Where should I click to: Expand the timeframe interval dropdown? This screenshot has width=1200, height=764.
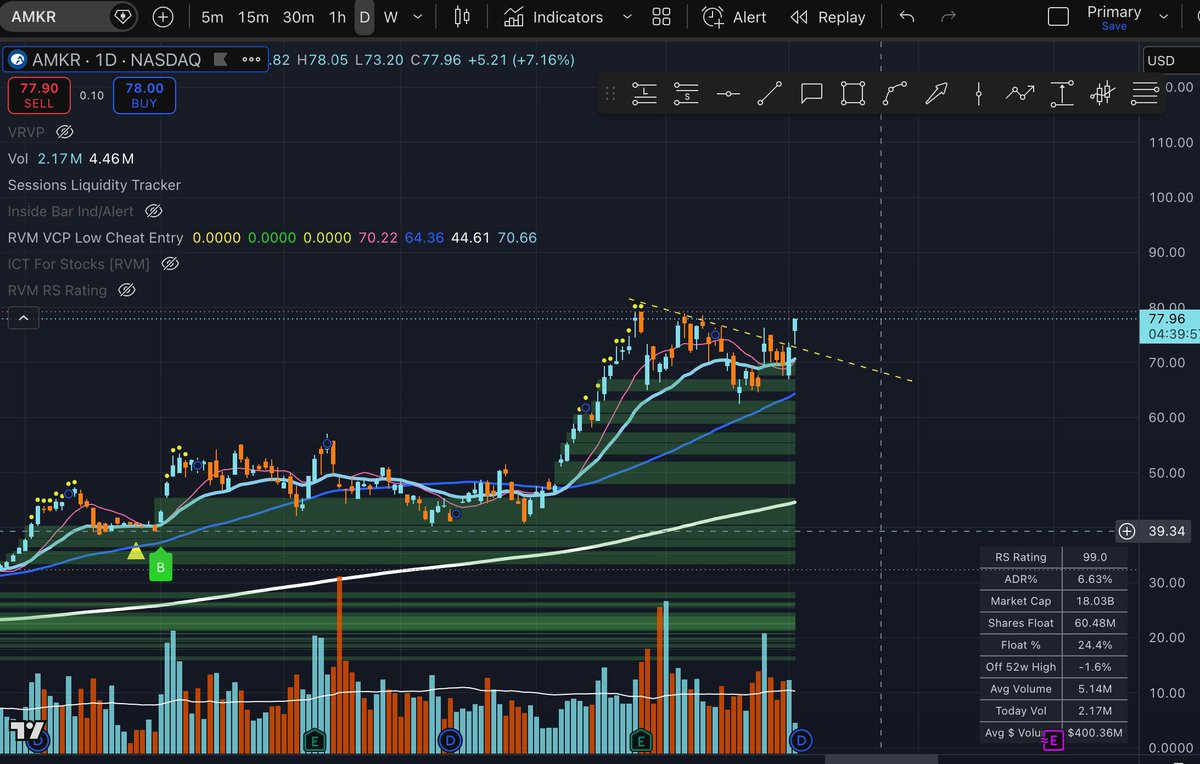coord(418,17)
